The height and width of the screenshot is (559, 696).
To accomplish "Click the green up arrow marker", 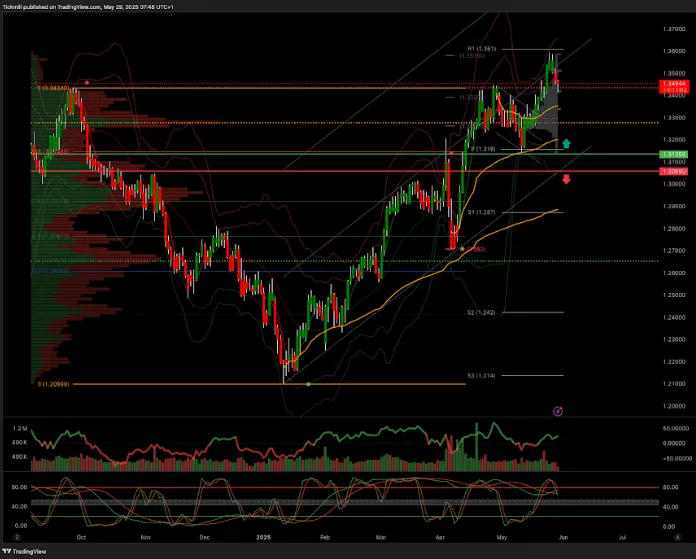I will click(x=566, y=144).
